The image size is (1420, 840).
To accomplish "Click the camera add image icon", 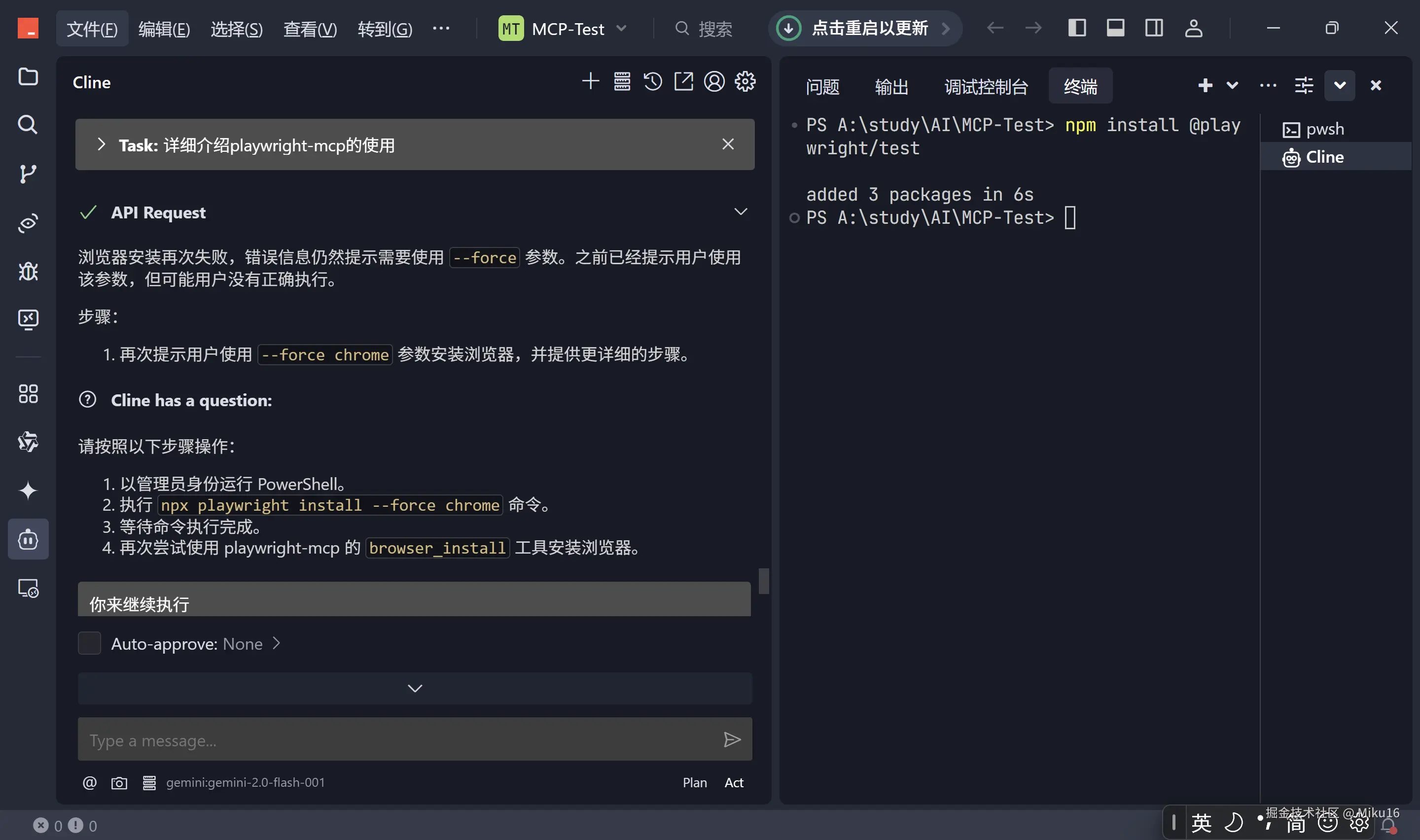I will pyautogui.click(x=119, y=783).
